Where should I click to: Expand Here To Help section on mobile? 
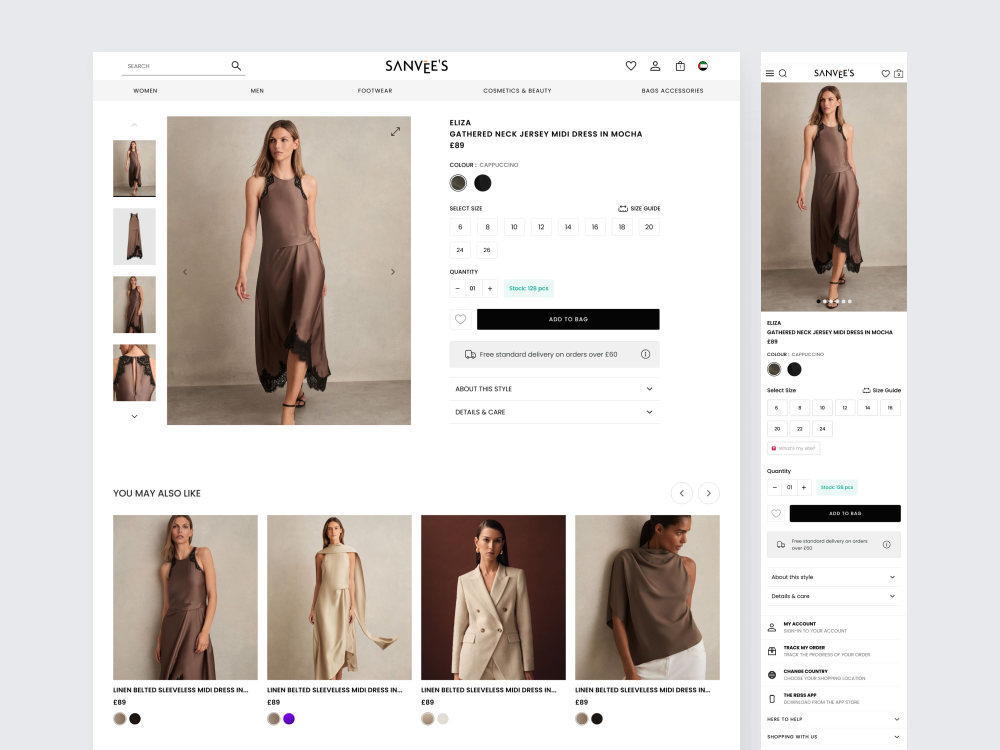point(834,719)
